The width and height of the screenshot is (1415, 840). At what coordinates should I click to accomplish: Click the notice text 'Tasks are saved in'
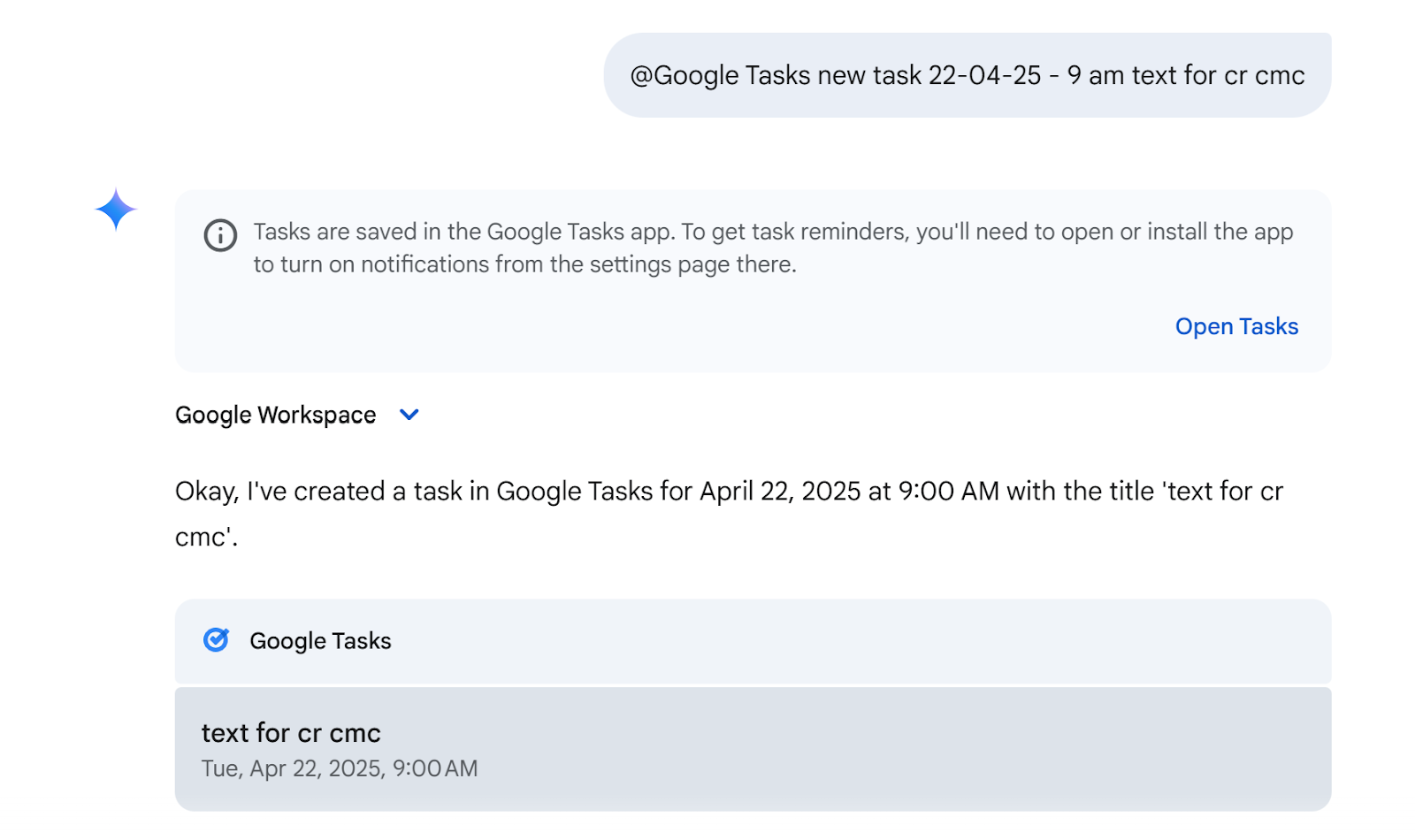point(773,248)
